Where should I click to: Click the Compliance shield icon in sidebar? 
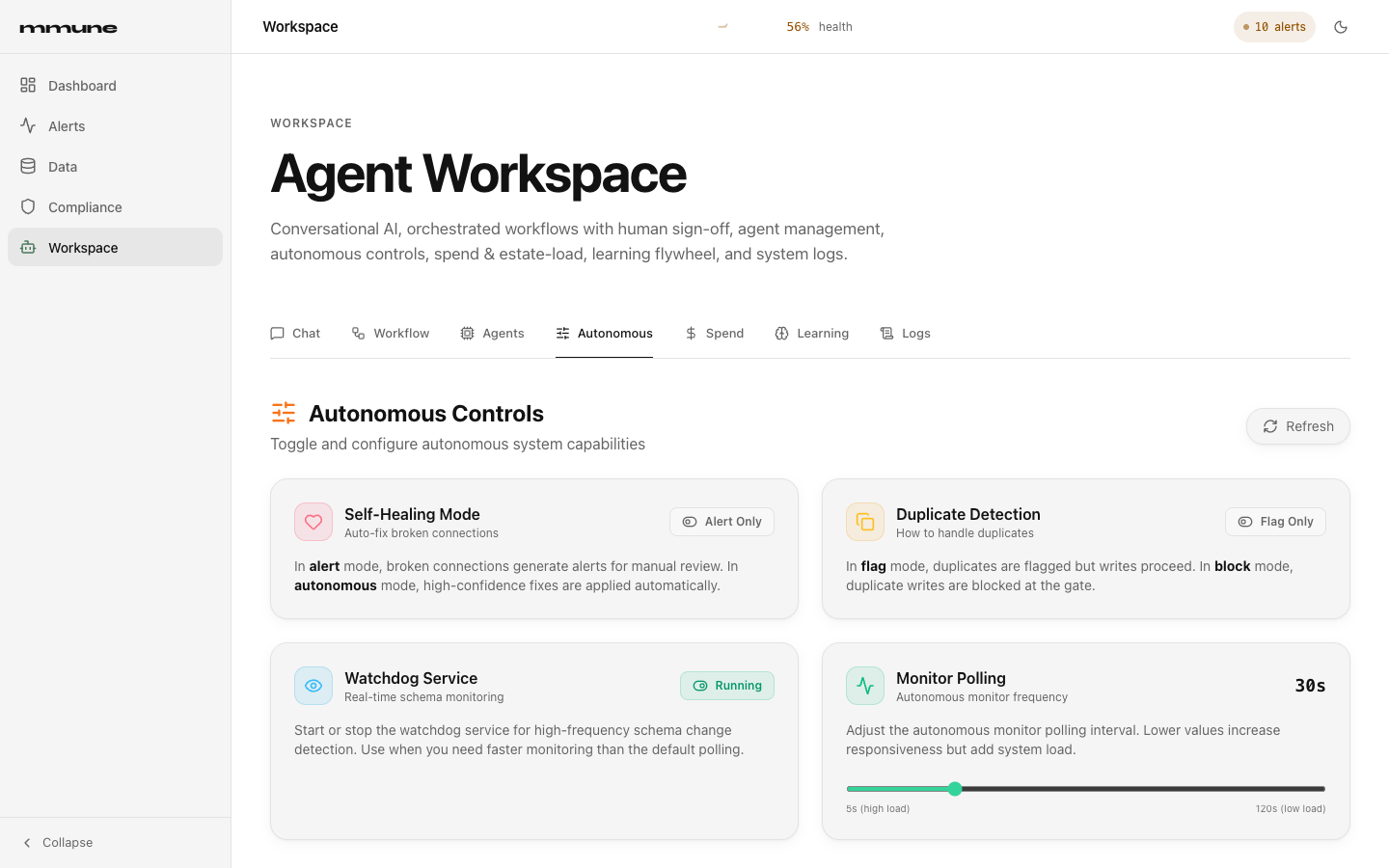tap(28, 207)
